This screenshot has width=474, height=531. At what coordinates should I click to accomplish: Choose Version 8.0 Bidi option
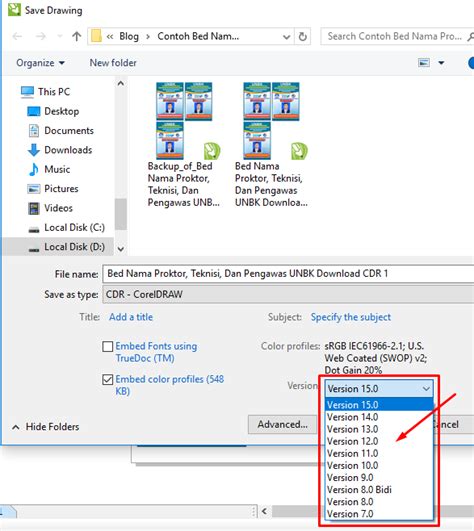(379, 490)
